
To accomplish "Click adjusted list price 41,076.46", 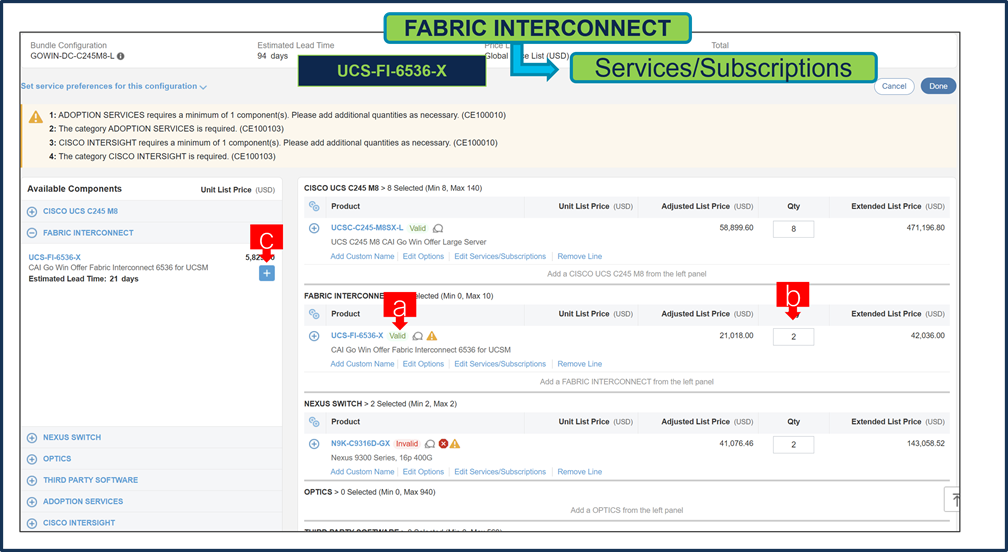I will (x=737, y=444).
